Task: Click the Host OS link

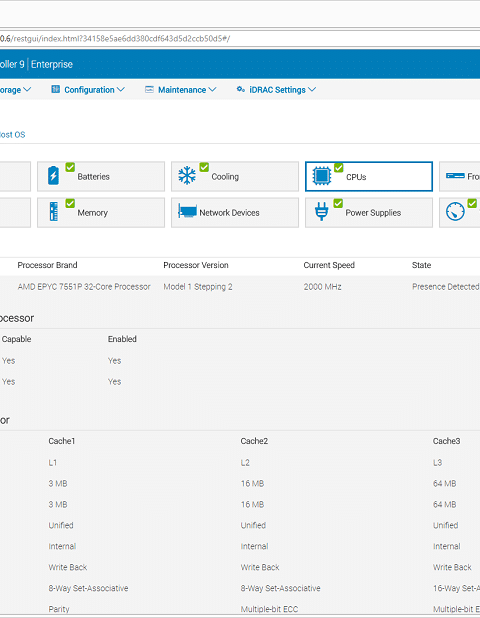Action: point(13,135)
